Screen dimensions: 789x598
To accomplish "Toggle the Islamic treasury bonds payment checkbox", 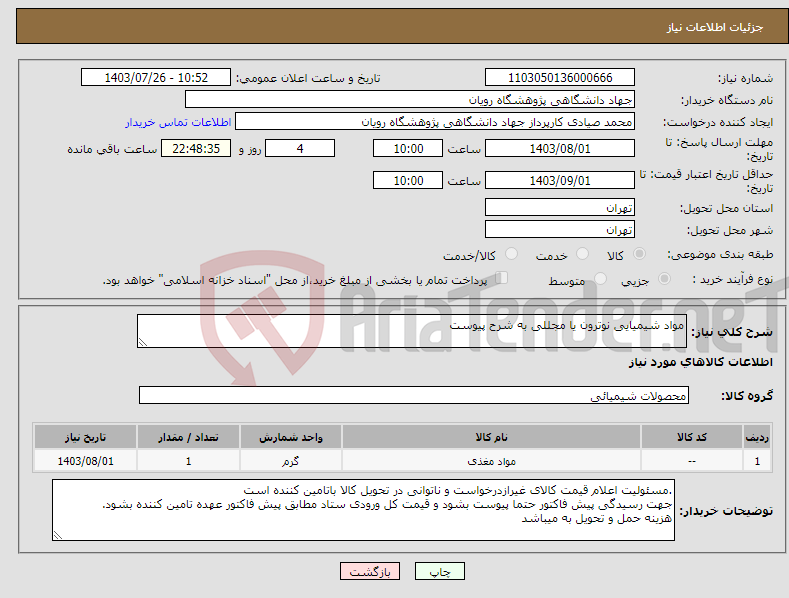I will (501, 278).
